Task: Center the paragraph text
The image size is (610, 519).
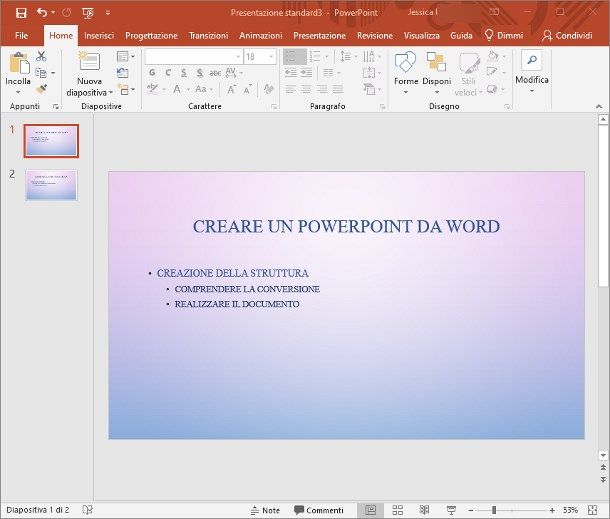Action: pyautogui.click(x=307, y=89)
